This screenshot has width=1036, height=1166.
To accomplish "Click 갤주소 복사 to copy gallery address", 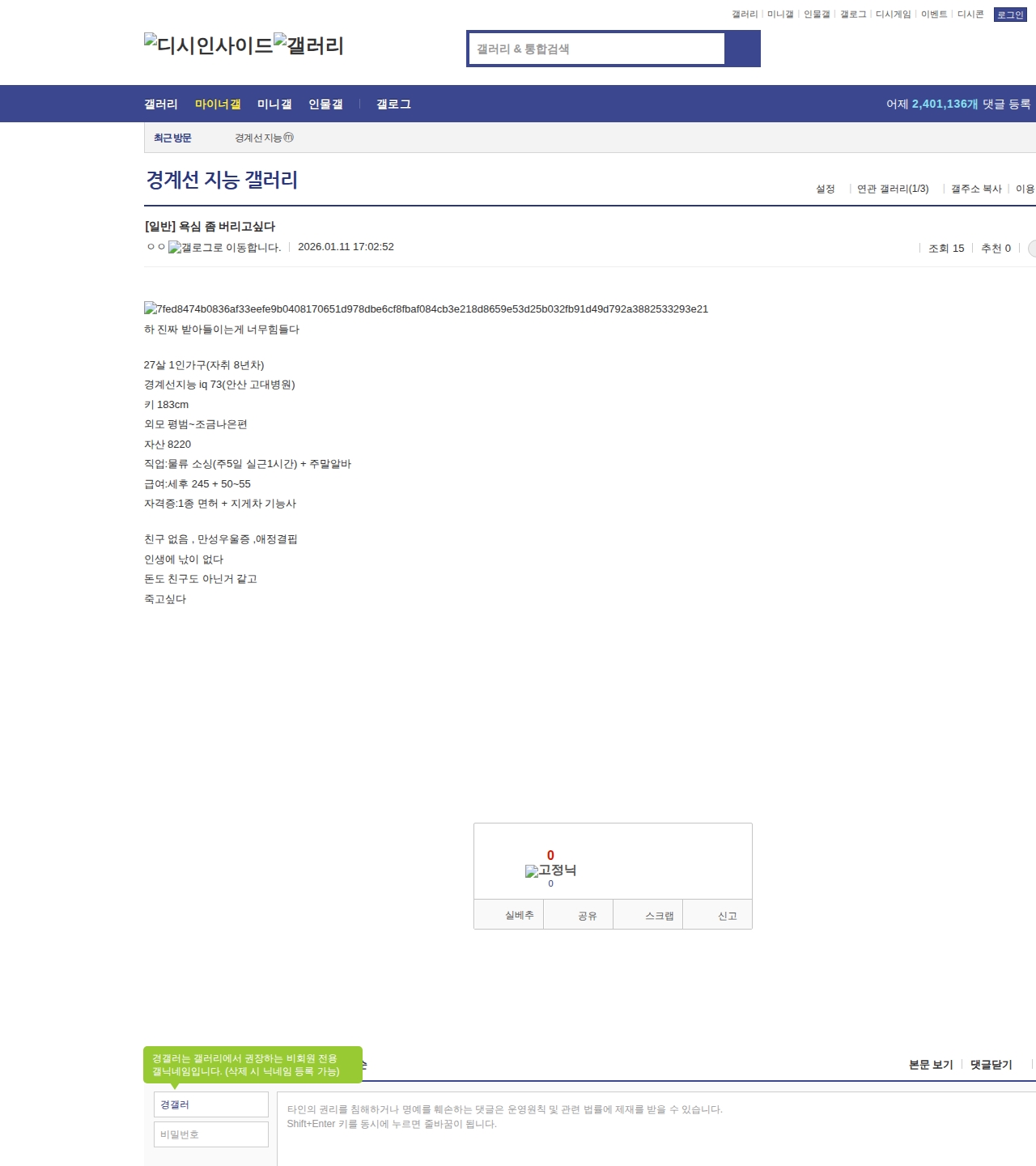I will (976, 189).
